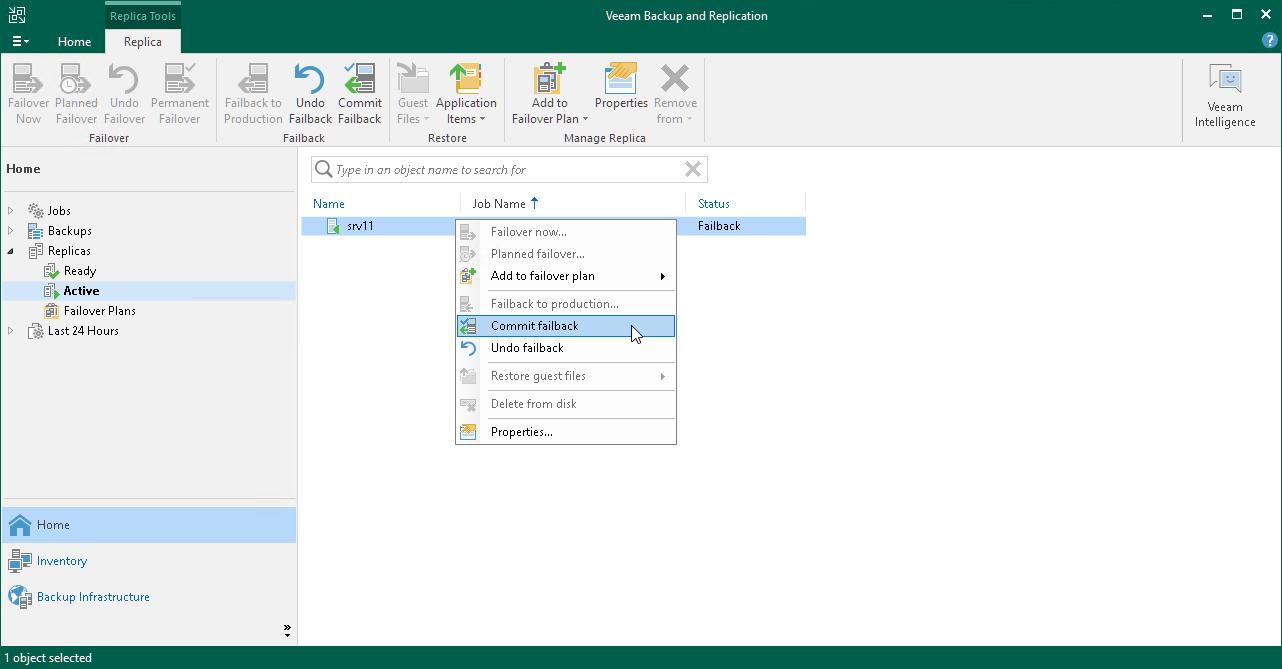1282x669 pixels.
Task: Switch to the Home navigation view
Action: click(x=148, y=525)
